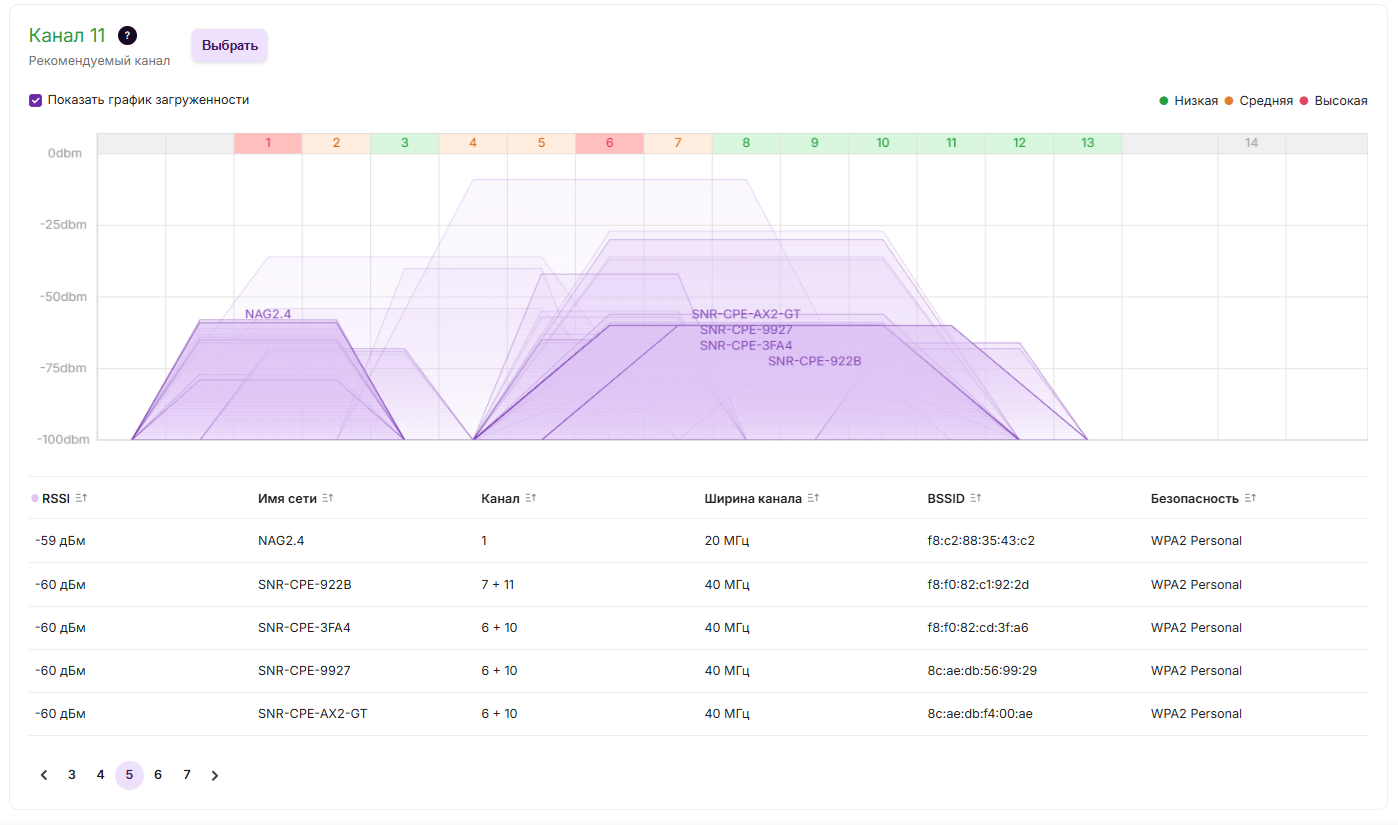Sort table by RSSI column icon
This screenshot has height=825, width=1398.
pos(81,498)
